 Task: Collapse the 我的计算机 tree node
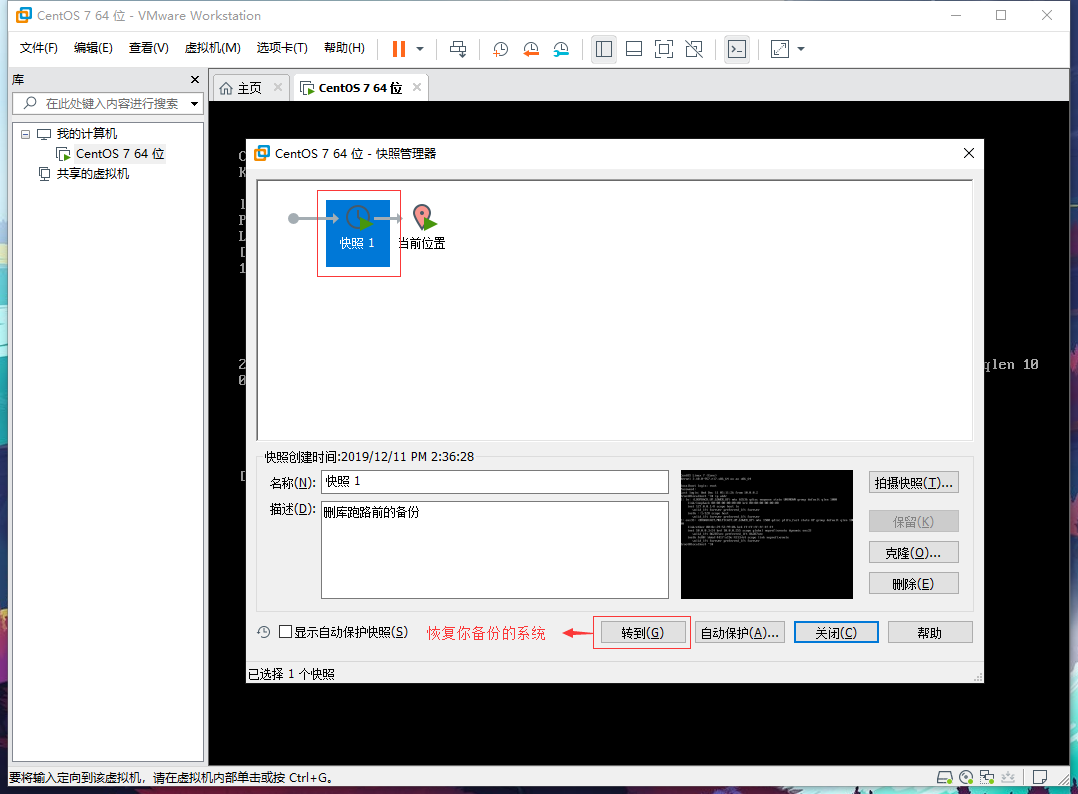[25, 134]
